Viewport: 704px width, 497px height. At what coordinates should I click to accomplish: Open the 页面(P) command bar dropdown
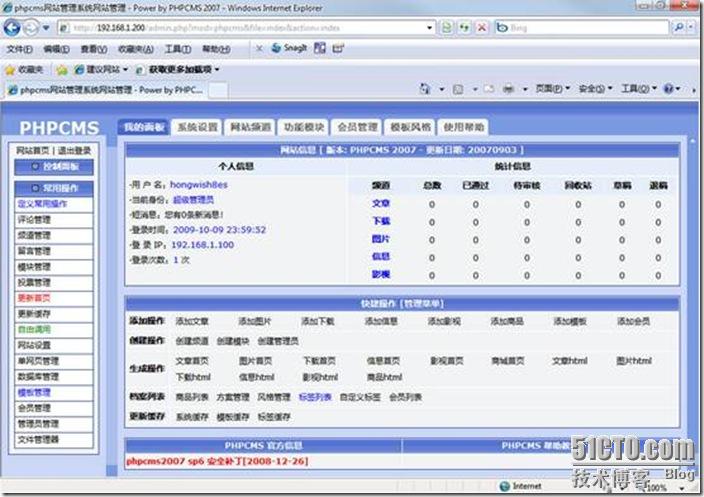pos(552,89)
